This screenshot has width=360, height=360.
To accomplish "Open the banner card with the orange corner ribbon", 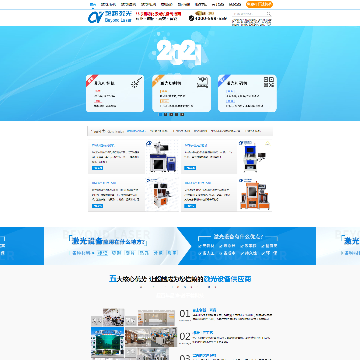I will [181, 93].
